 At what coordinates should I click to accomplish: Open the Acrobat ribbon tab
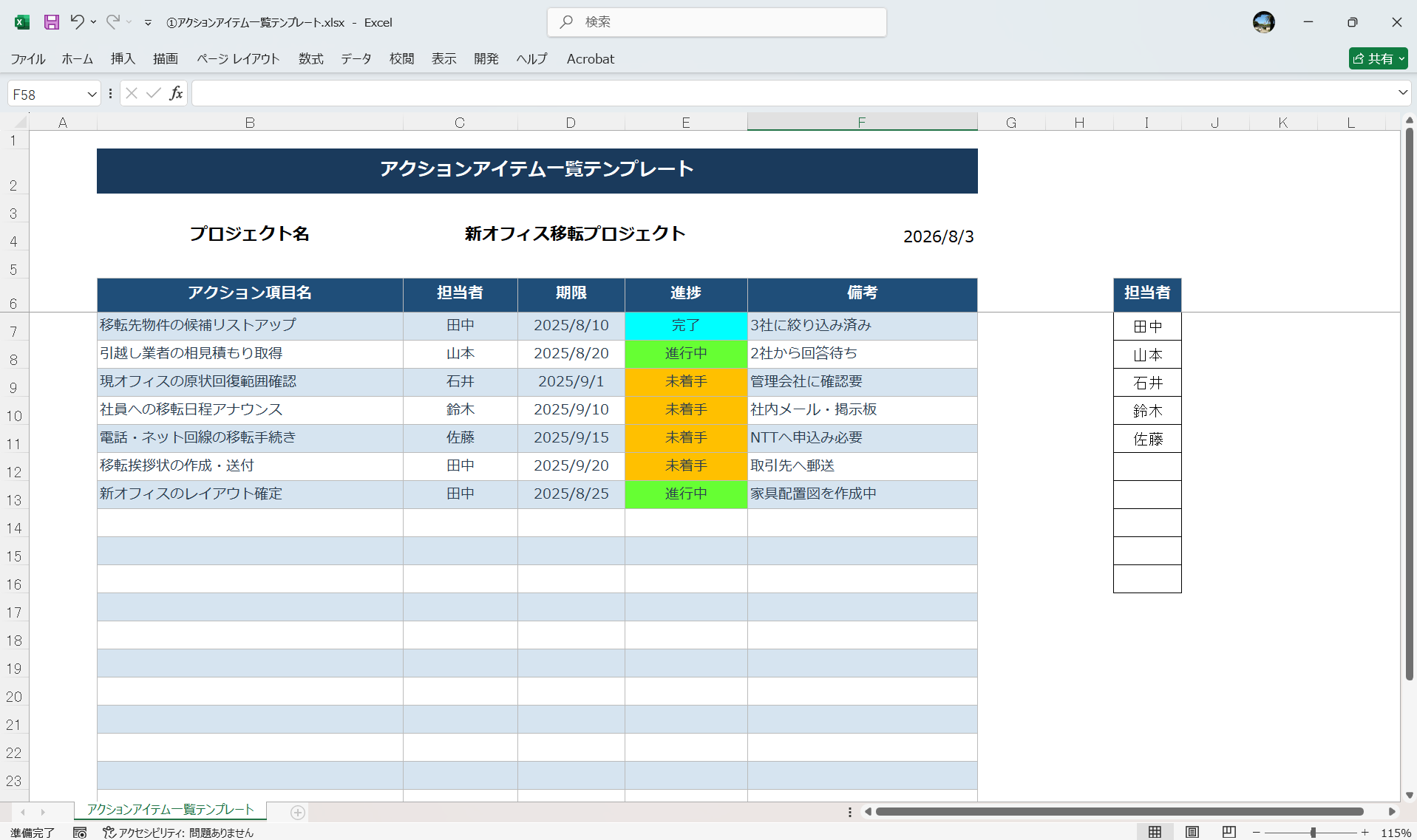click(x=591, y=59)
